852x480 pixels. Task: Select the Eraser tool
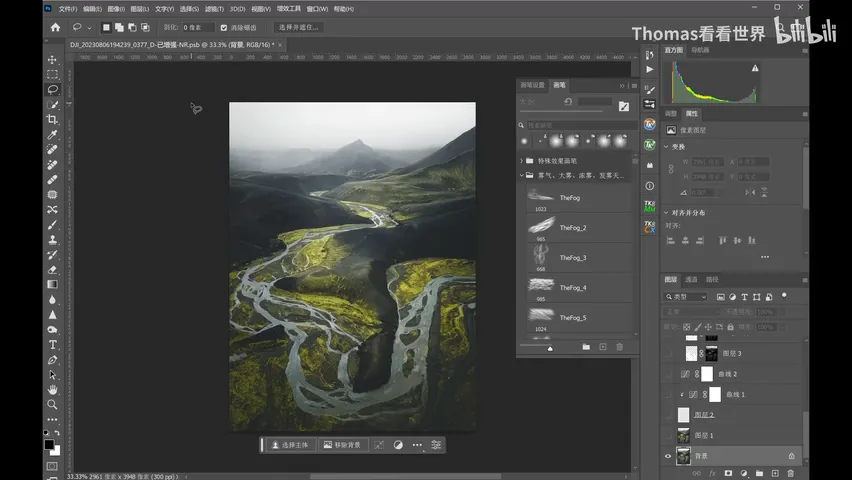tap(52, 270)
